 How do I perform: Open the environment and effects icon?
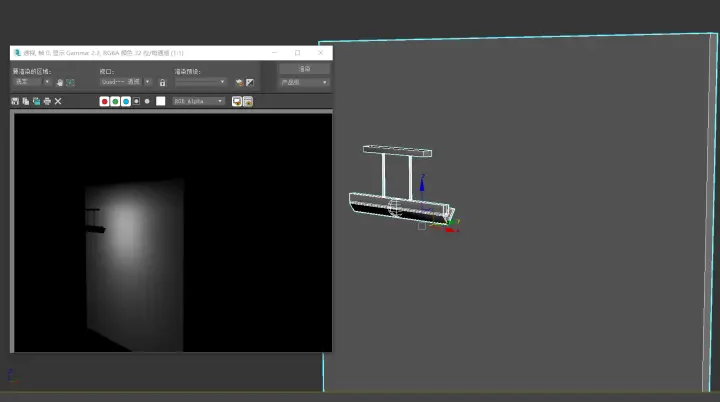pyautogui.click(x=250, y=82)
